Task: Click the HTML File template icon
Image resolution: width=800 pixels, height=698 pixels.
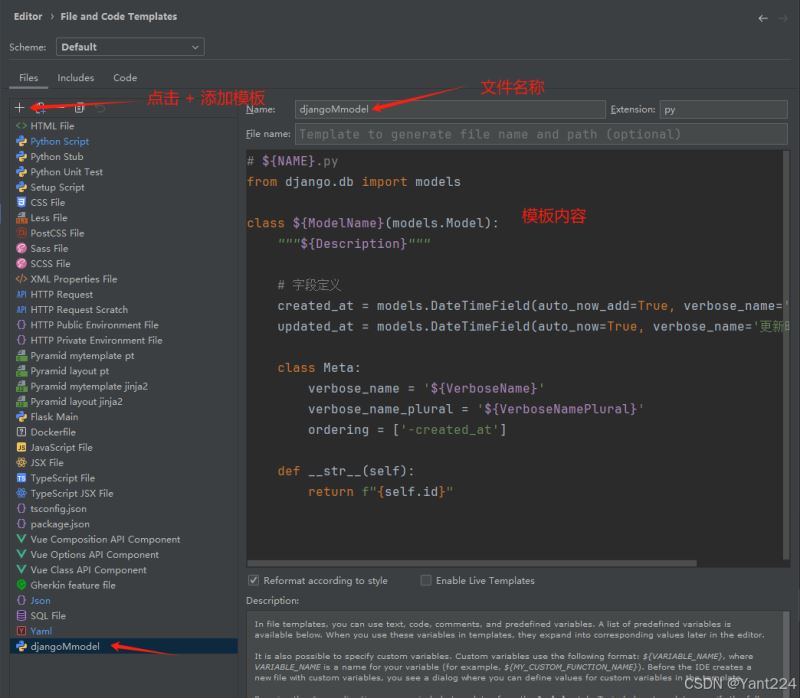Action: [21, 126]
